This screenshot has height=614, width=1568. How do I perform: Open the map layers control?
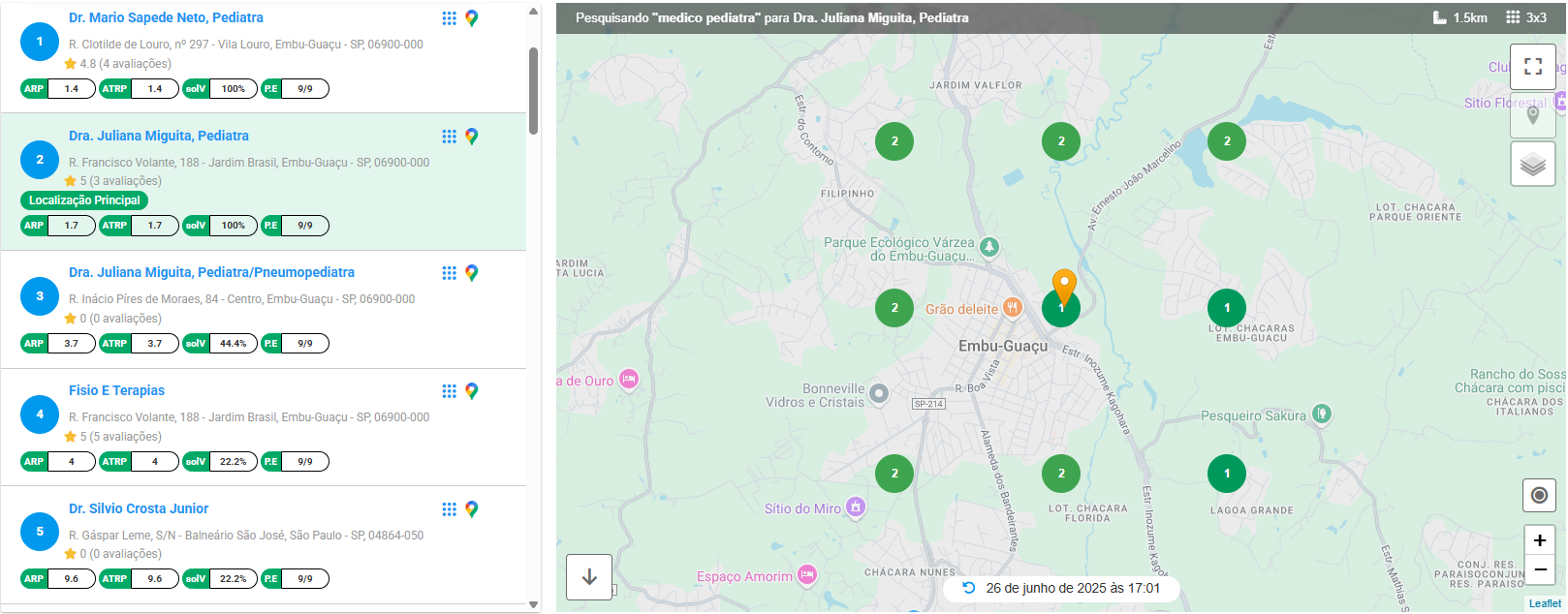(1532, 164)
